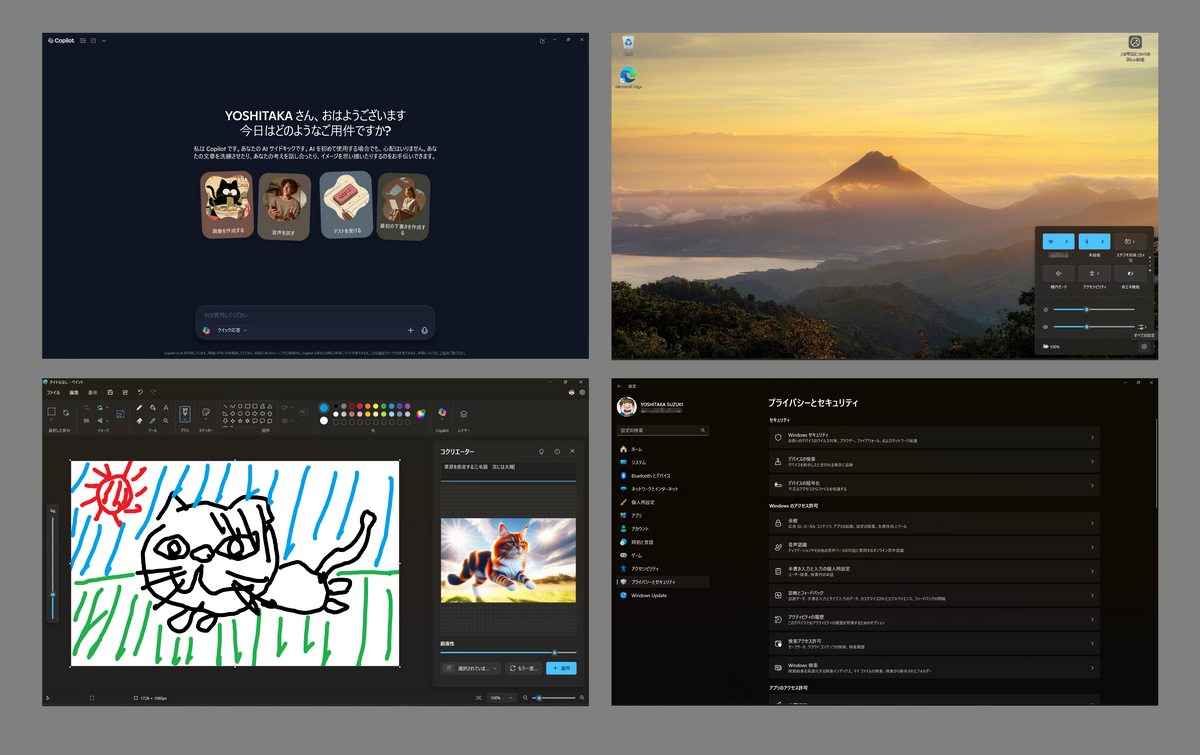
Task: Click the Undo arrow in Paint
Action: 140,392
